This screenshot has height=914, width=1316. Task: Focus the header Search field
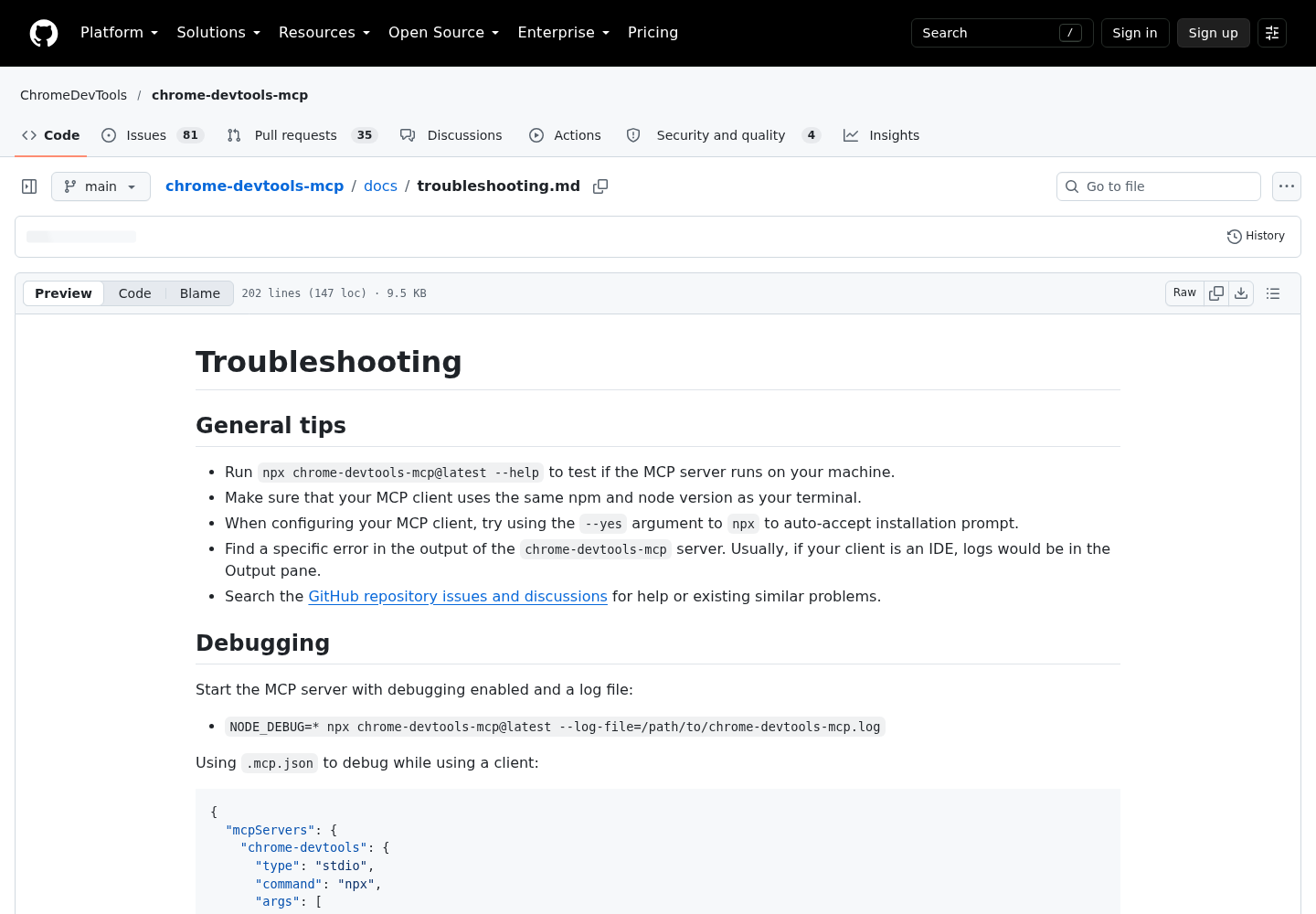click(x=1003, y=33)
